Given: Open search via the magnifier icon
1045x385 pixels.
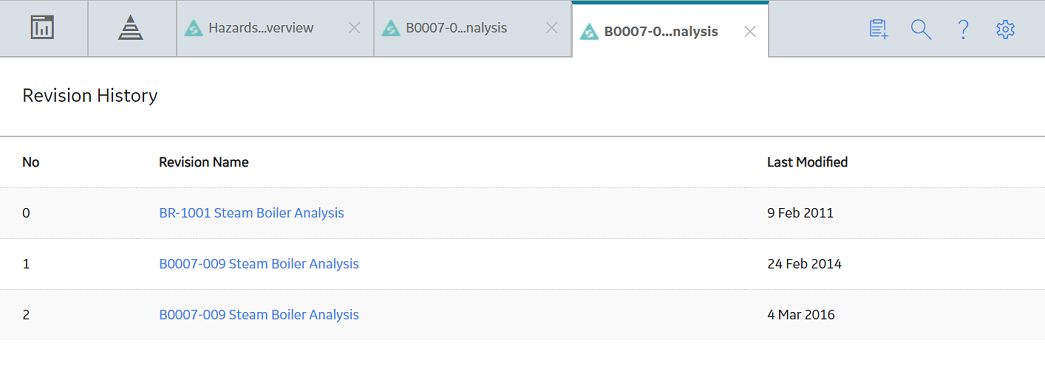Looking at the screenshot, I should click(921, 29).
